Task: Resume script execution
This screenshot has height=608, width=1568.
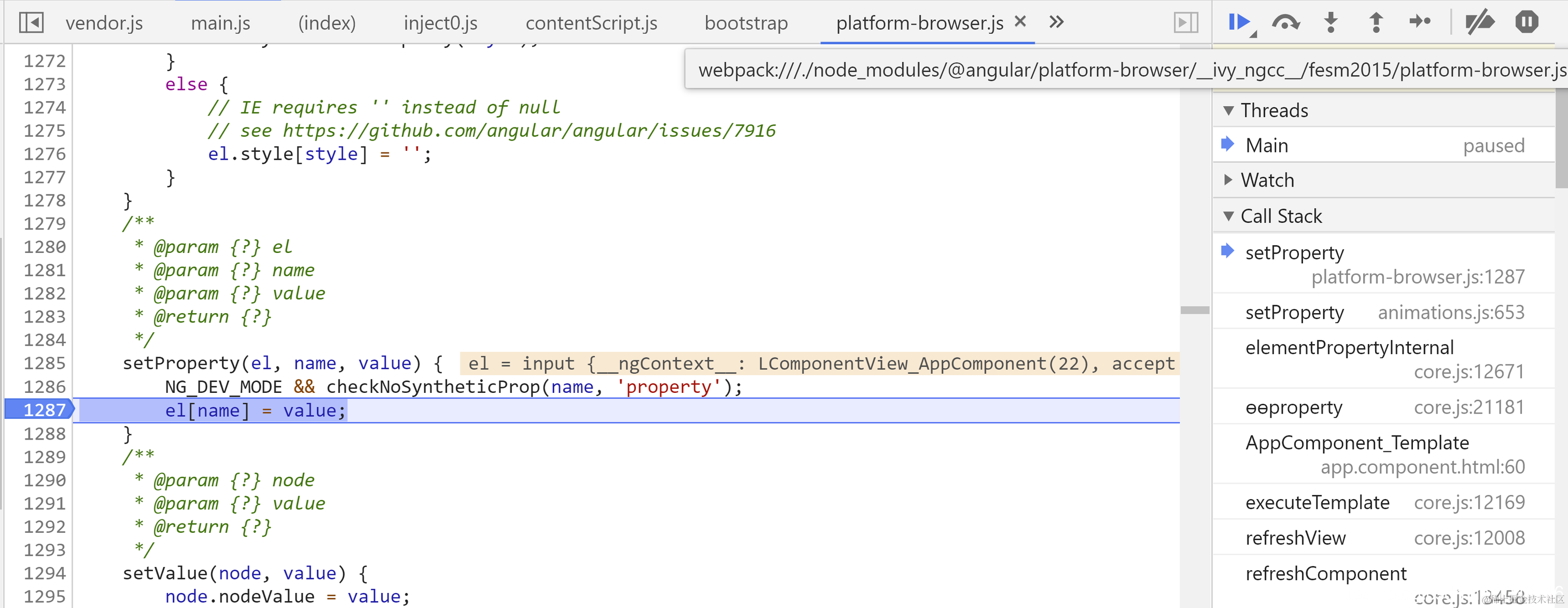Action: click(1239, 22)
